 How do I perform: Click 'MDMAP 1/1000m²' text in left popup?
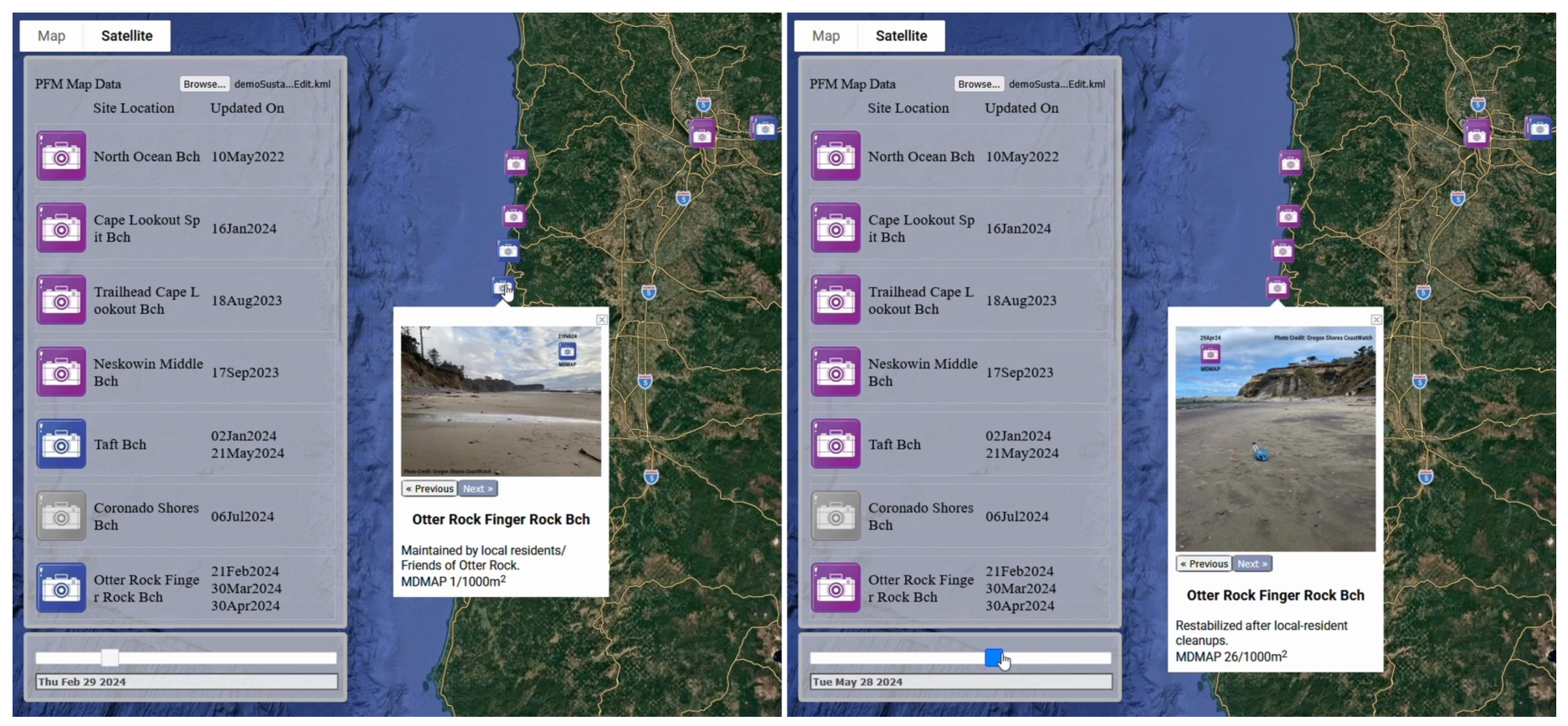[x=453, y=581]
